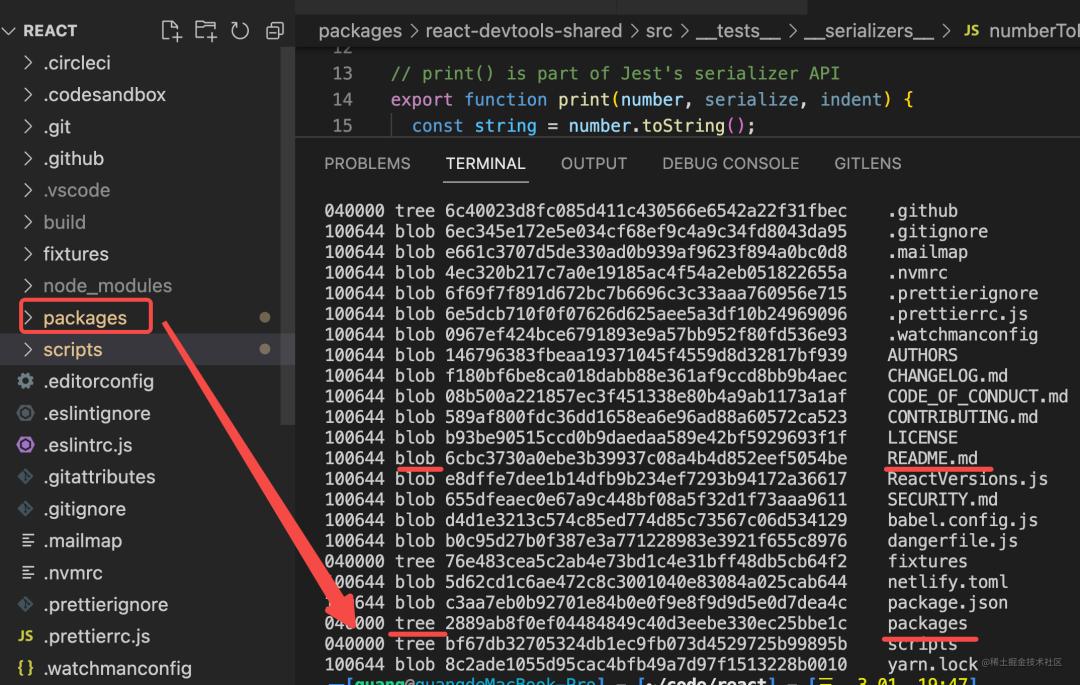The width and height of the screenshot is (1080, 685).
Task: Click the gear icon of .editorconfig file
Action: tap(25, 381)
